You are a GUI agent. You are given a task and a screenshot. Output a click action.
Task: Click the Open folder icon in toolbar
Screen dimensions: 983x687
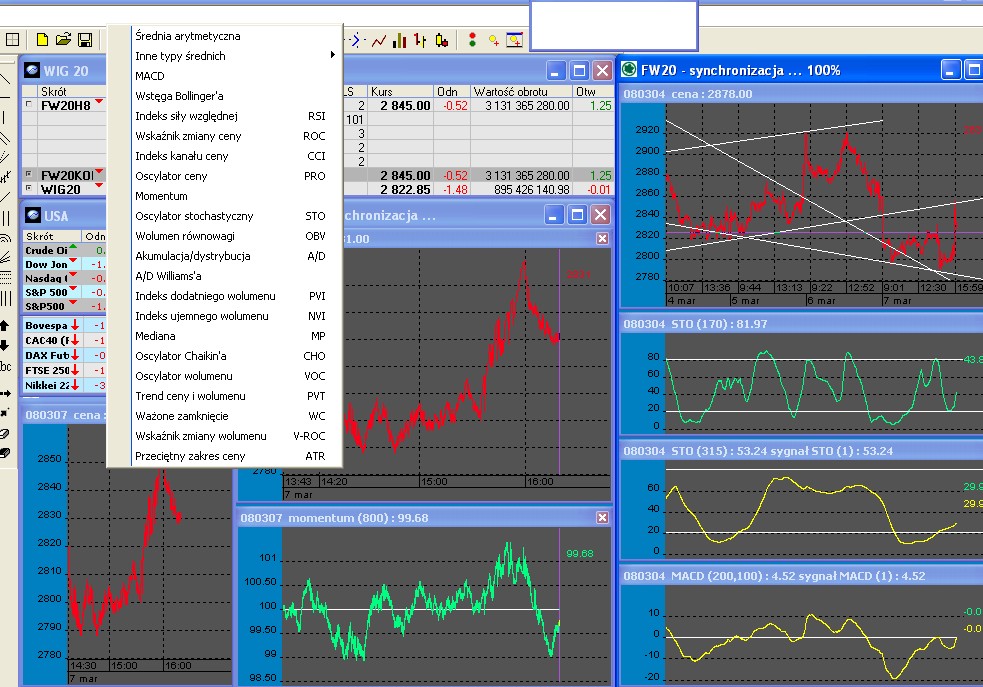click(64, 40)
